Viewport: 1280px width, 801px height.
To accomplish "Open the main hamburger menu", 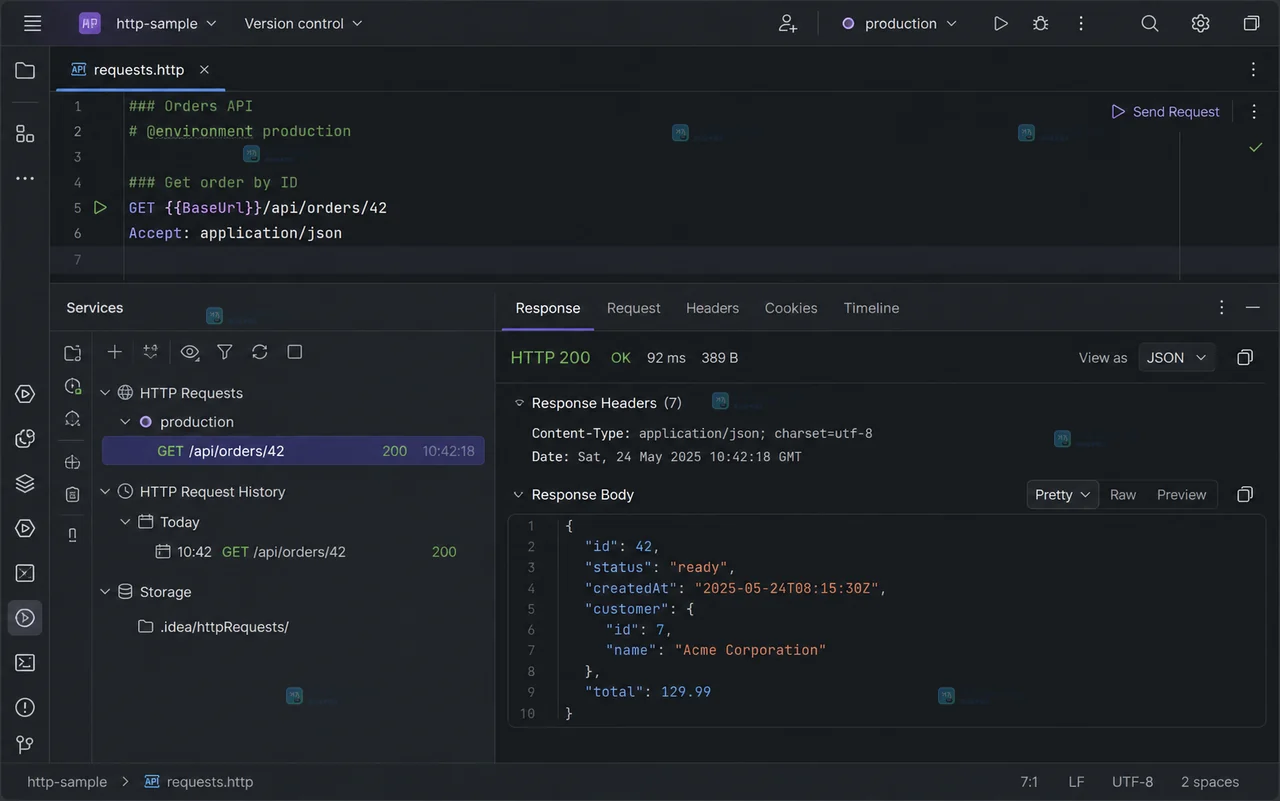I will [32, 23].
